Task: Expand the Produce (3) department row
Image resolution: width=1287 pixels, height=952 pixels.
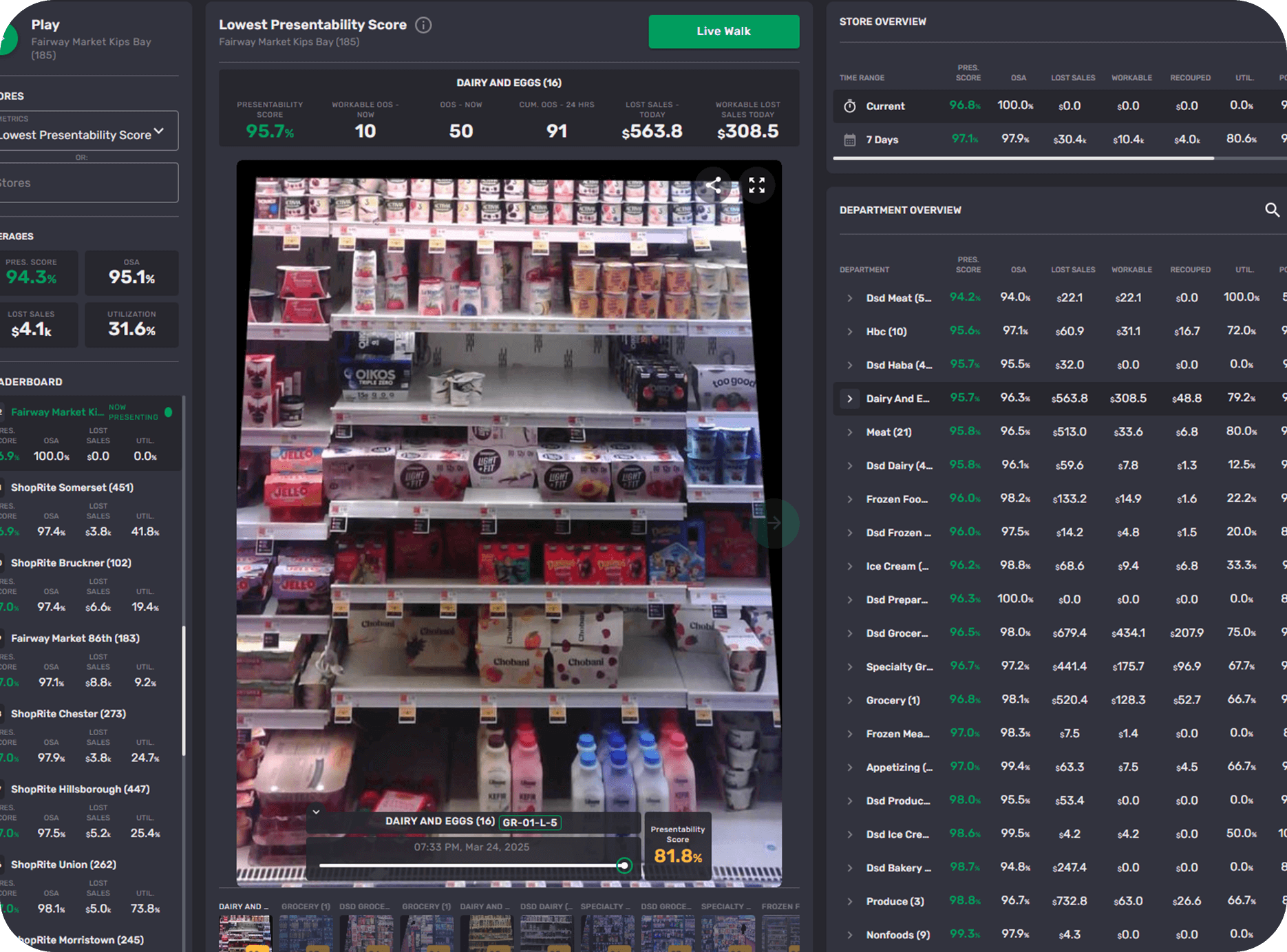Action: [x=850, y=902]
